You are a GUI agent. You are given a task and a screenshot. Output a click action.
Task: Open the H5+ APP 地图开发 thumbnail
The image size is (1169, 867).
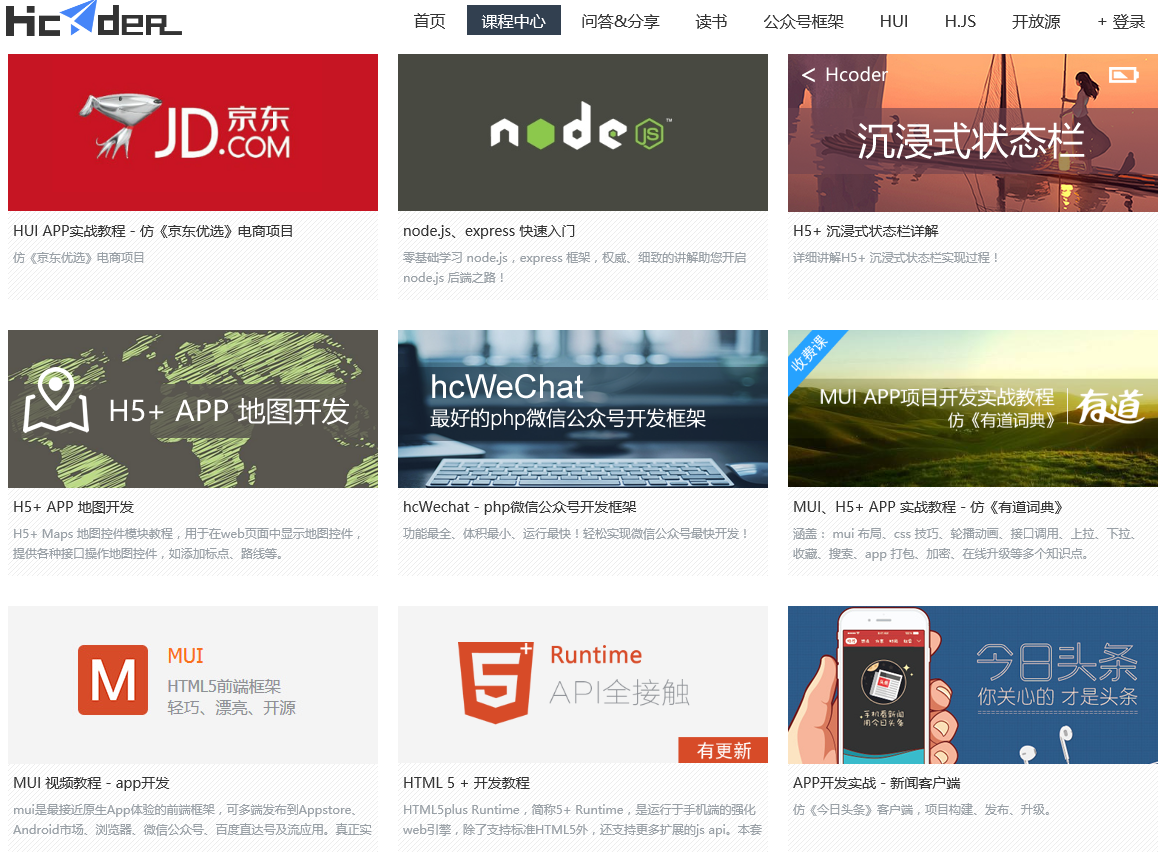[193, 409]
